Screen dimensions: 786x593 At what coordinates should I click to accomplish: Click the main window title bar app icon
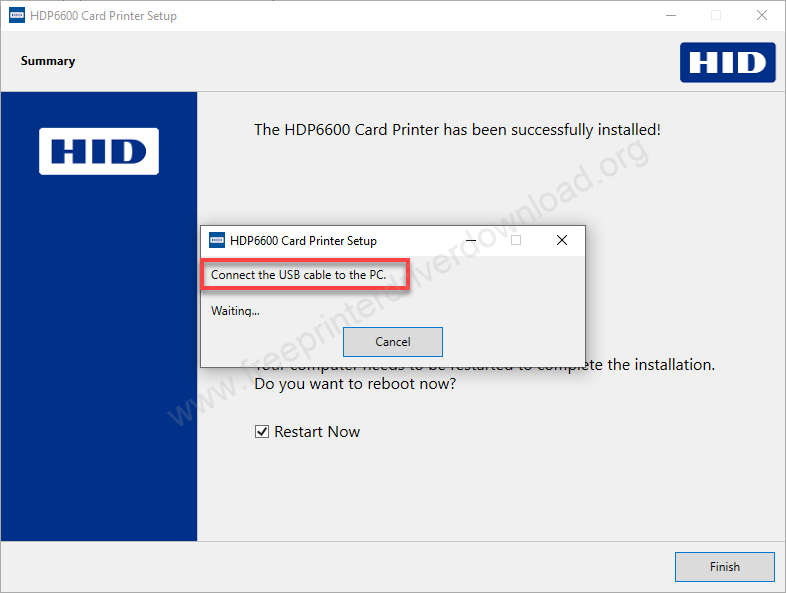(17, 16)
